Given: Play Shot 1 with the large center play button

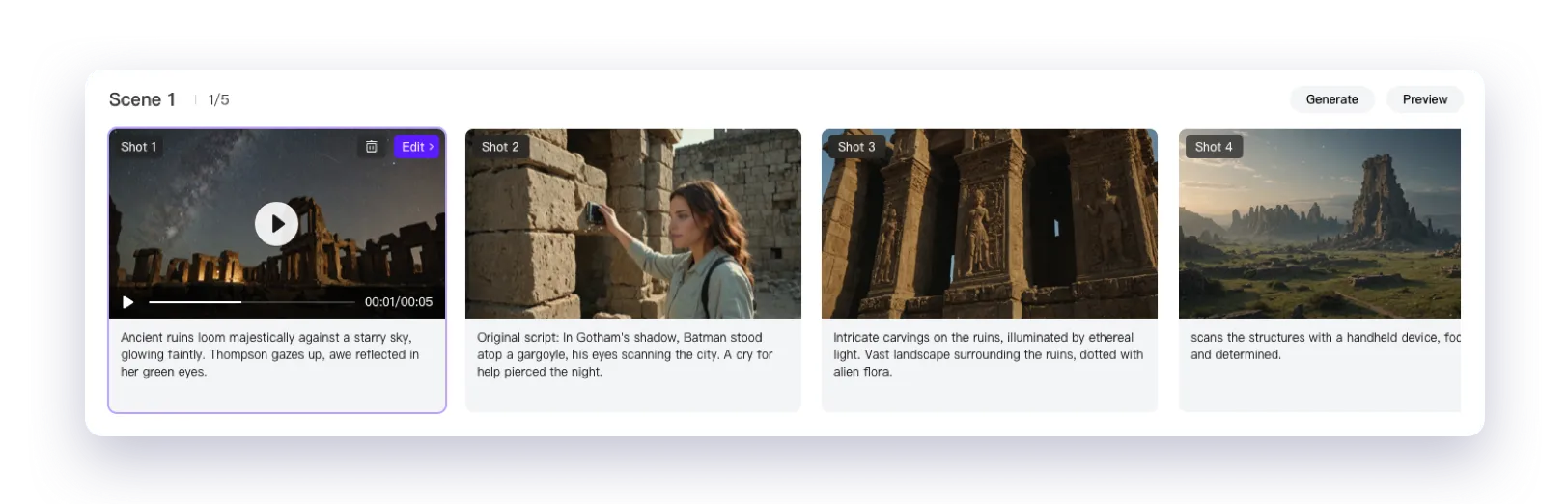Looking at the screenshot, I should (x=276, y=224).
